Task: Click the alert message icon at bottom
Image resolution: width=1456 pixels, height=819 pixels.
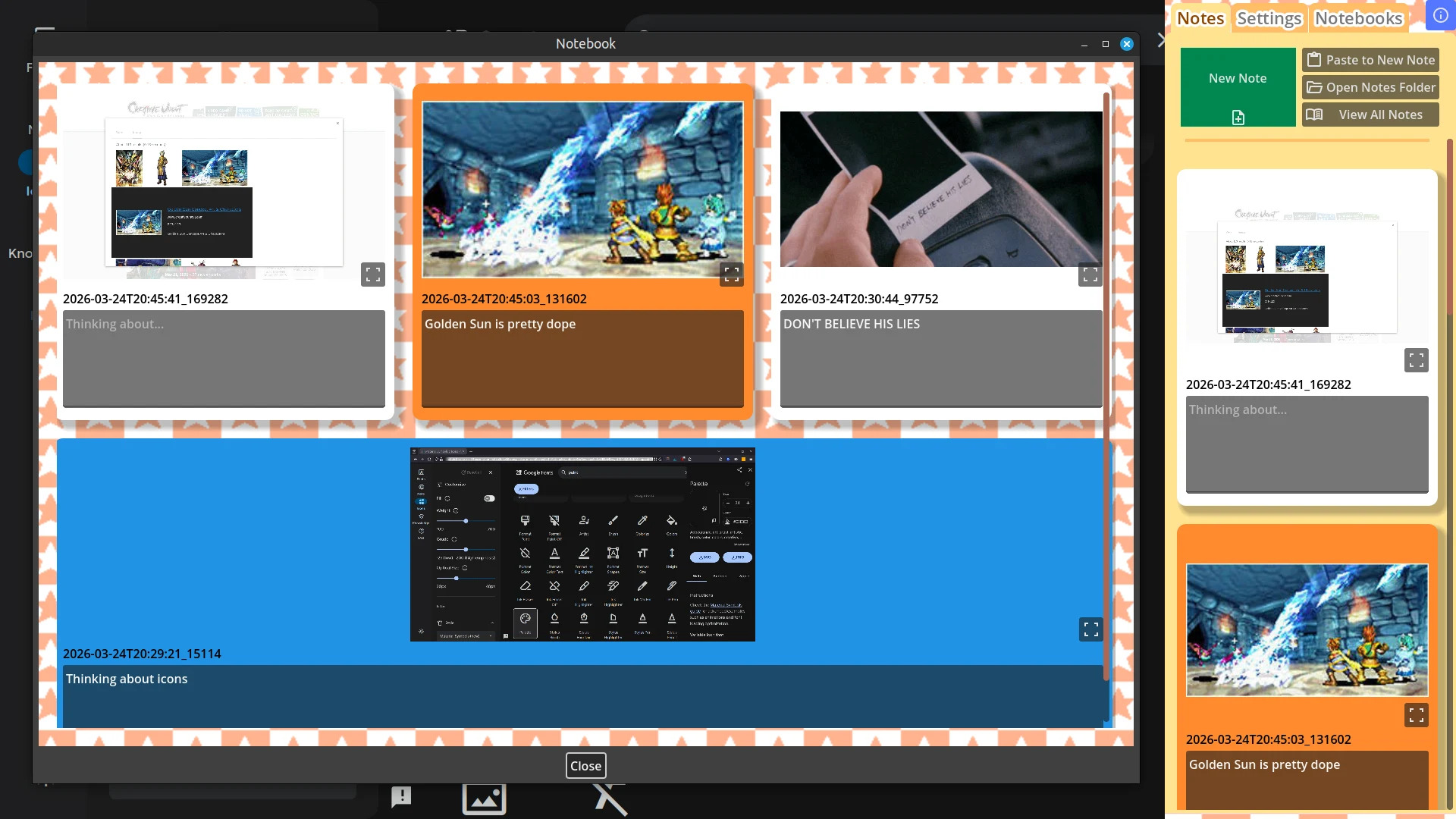Action: 401,797
